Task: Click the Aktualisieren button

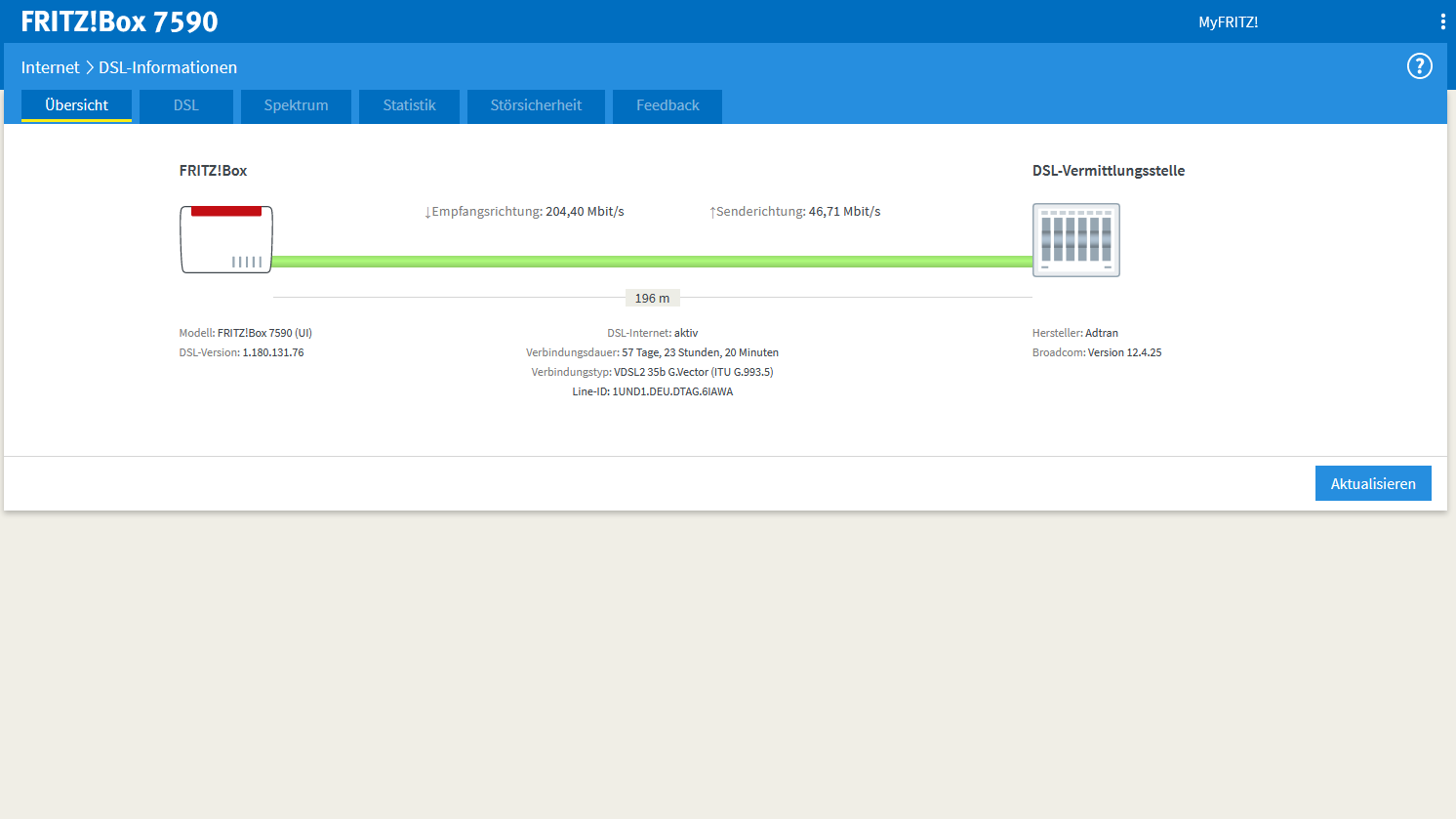Action: (x=1373, y=483)
